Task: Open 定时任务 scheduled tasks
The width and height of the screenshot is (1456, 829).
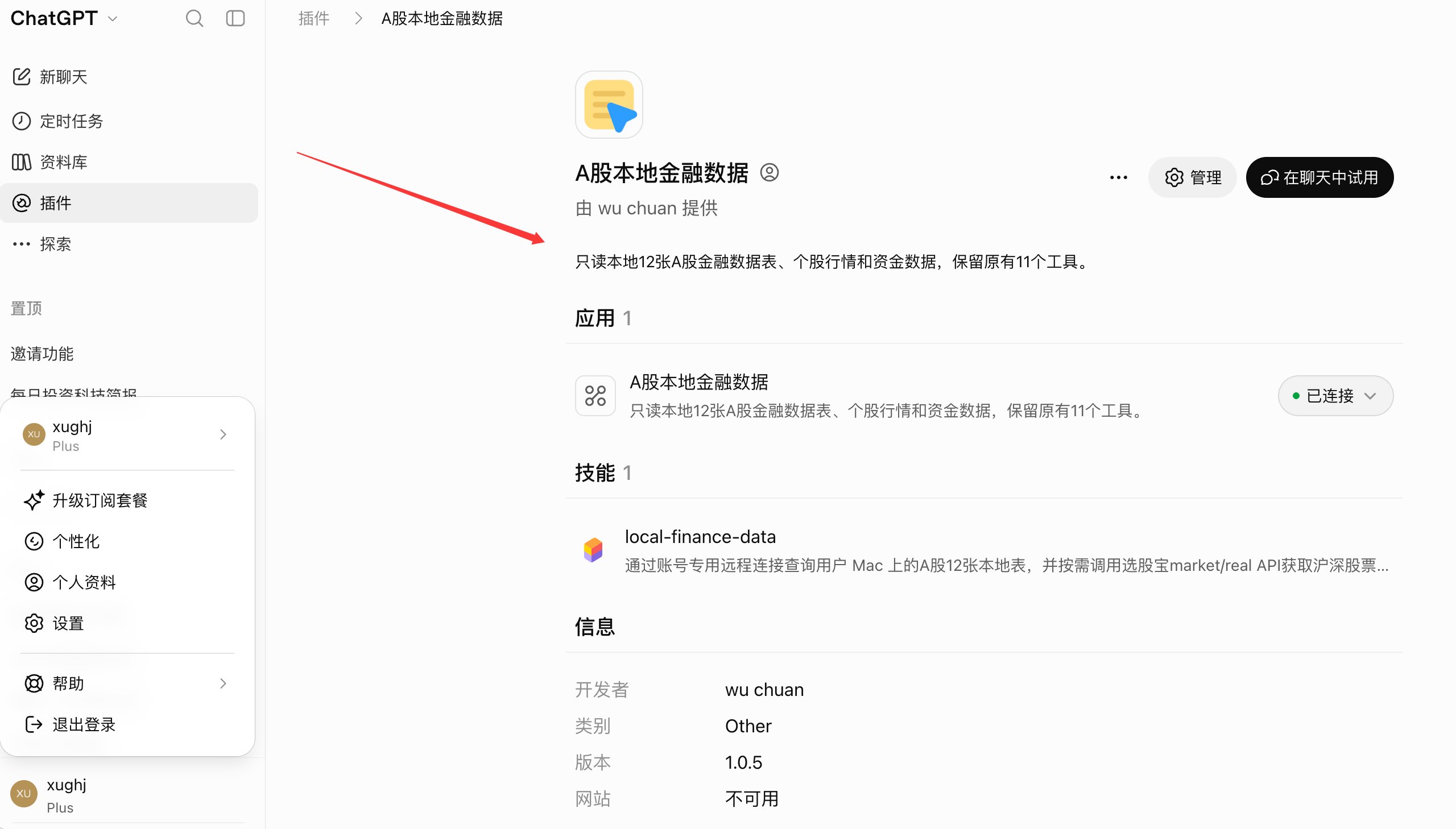Action: (129, 121)
